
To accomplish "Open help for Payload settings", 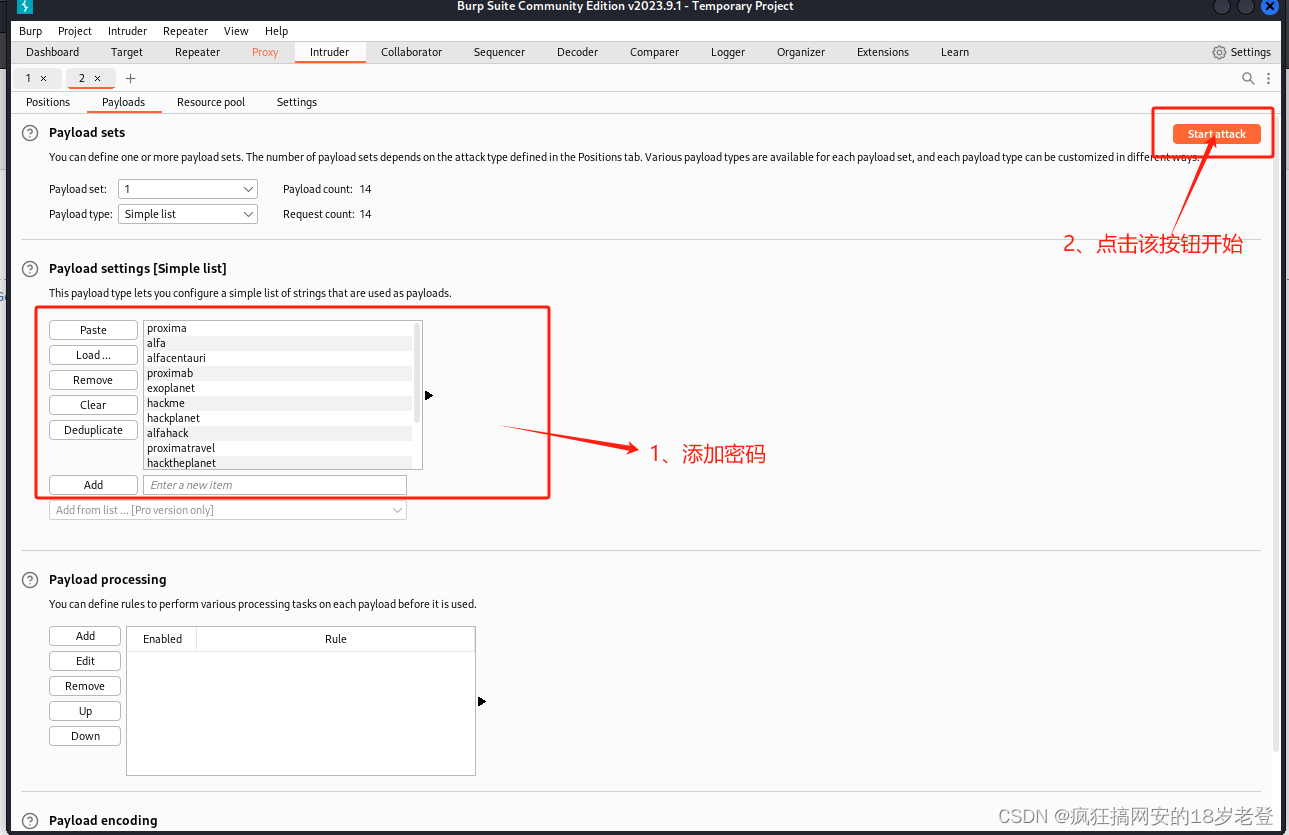I will click(30, 269).
